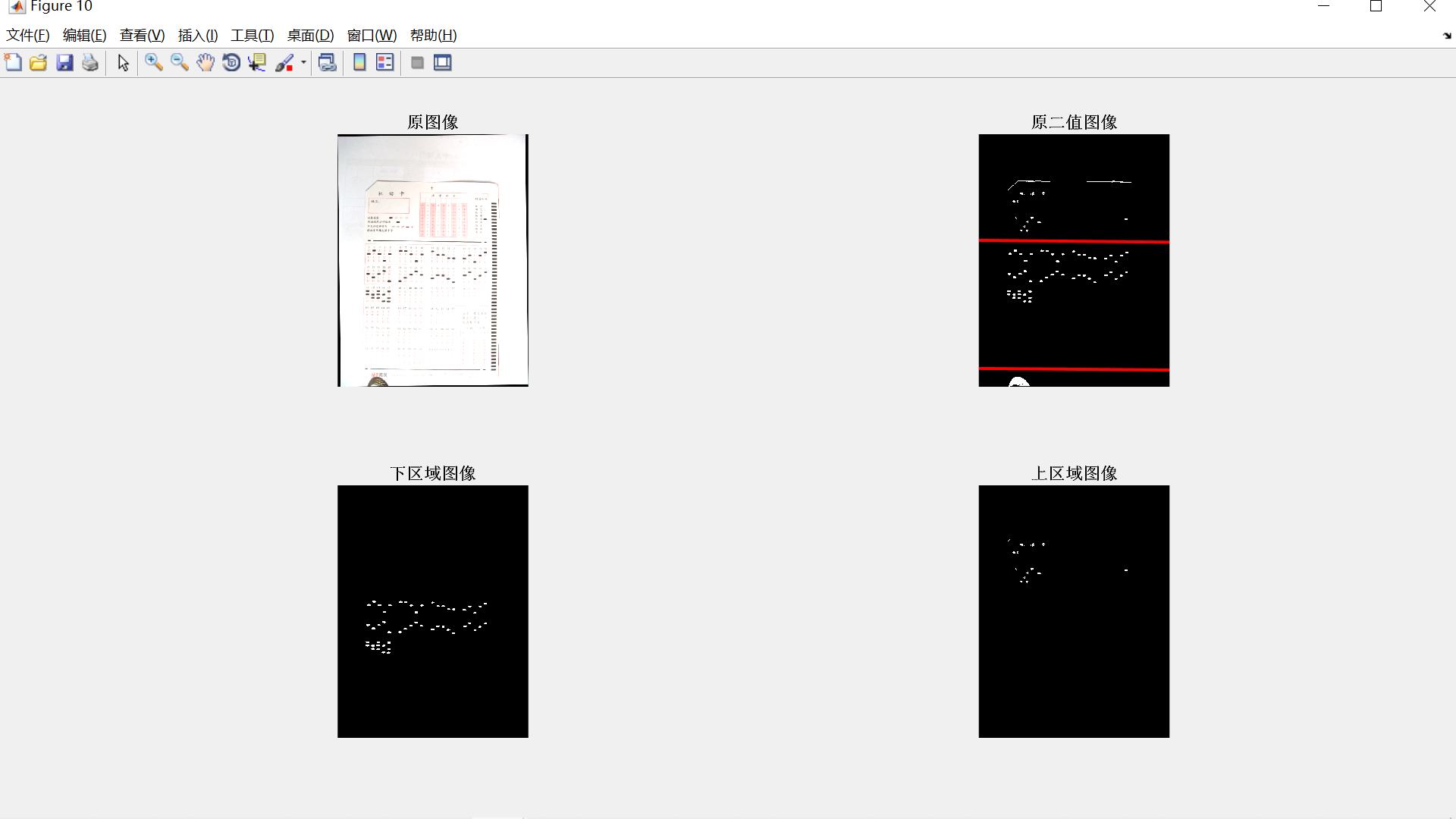Open the Brush color dropdown arrow
Image resolution: width=1456 pixels, height=819 pixels.
click(x=303, y=63)
